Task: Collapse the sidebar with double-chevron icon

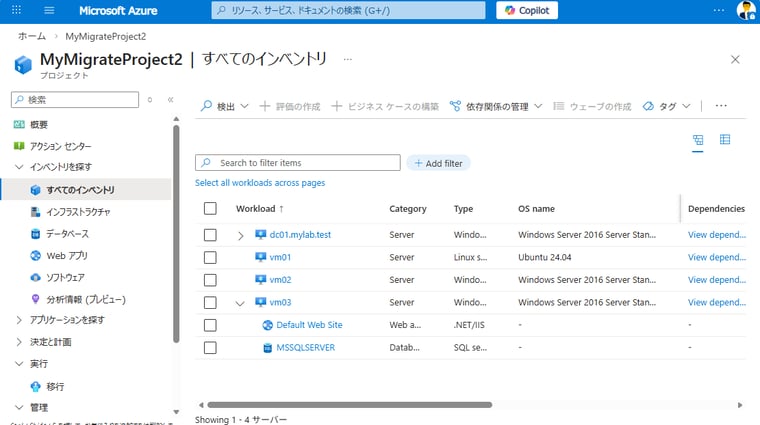Action: (x=171, y=100)
